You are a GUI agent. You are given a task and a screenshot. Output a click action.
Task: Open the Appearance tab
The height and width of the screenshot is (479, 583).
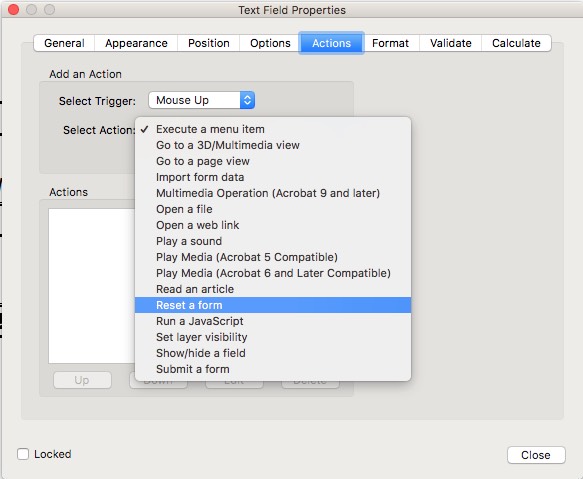pyautogui.click(x=136, y=43)
